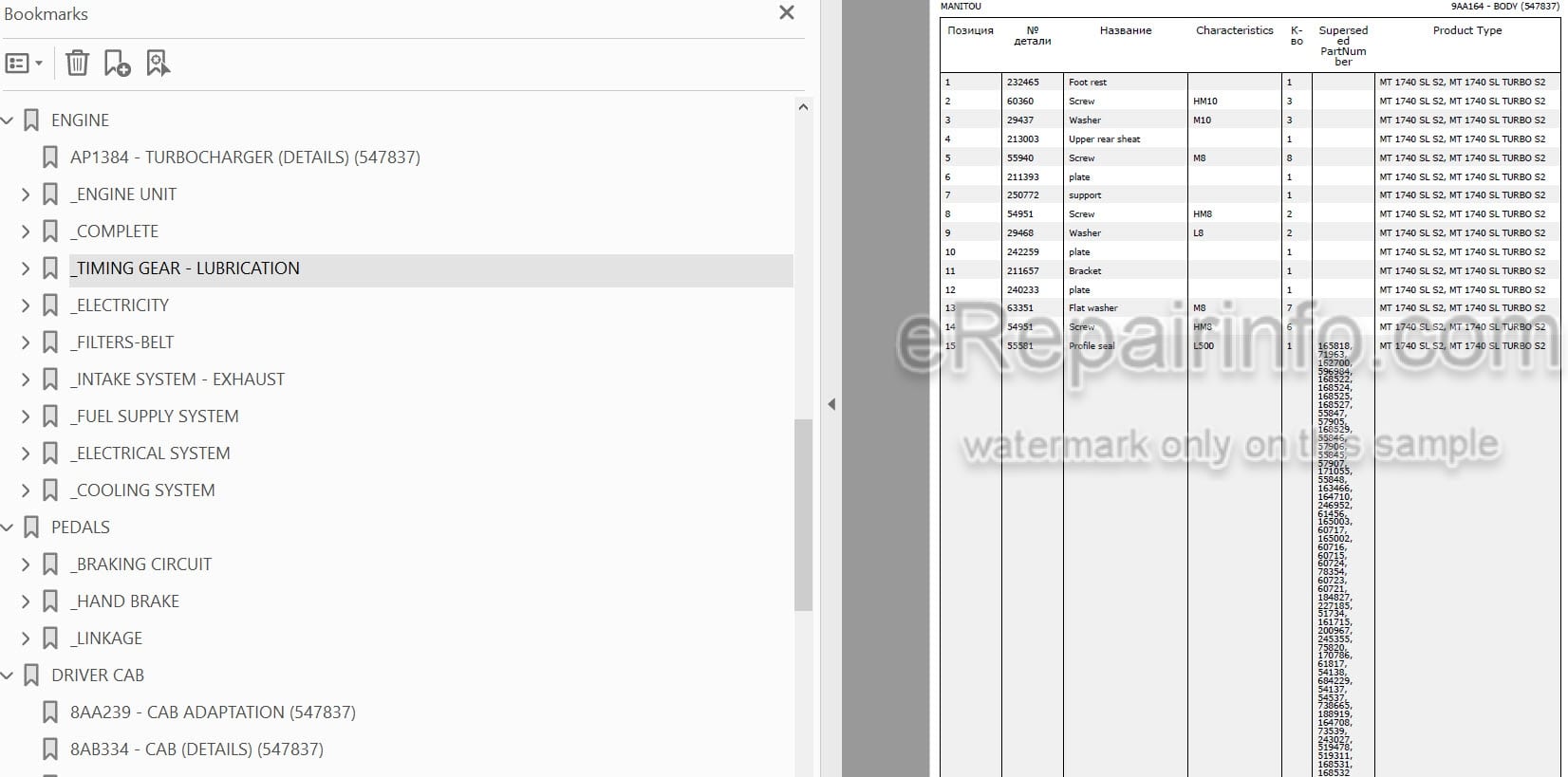Screen dimensions: 1568x777
Task: Expand the _ELECTRICITY bookmark
Action: 26,305
